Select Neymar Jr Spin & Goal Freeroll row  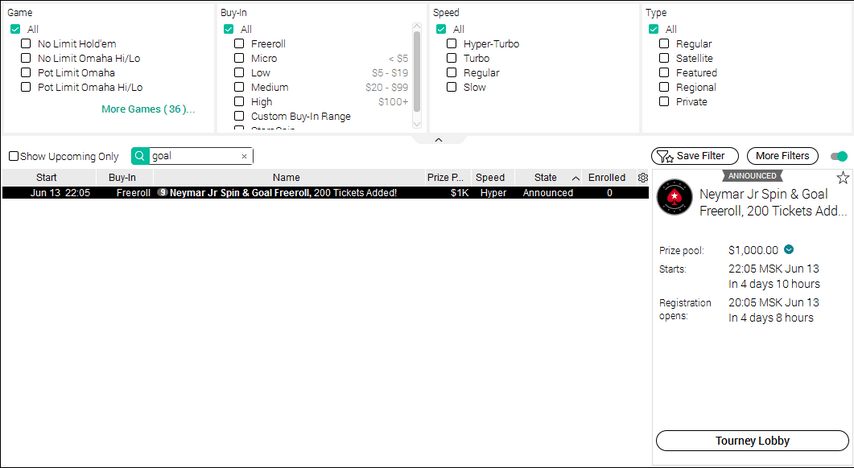click(x=325, y=192)
